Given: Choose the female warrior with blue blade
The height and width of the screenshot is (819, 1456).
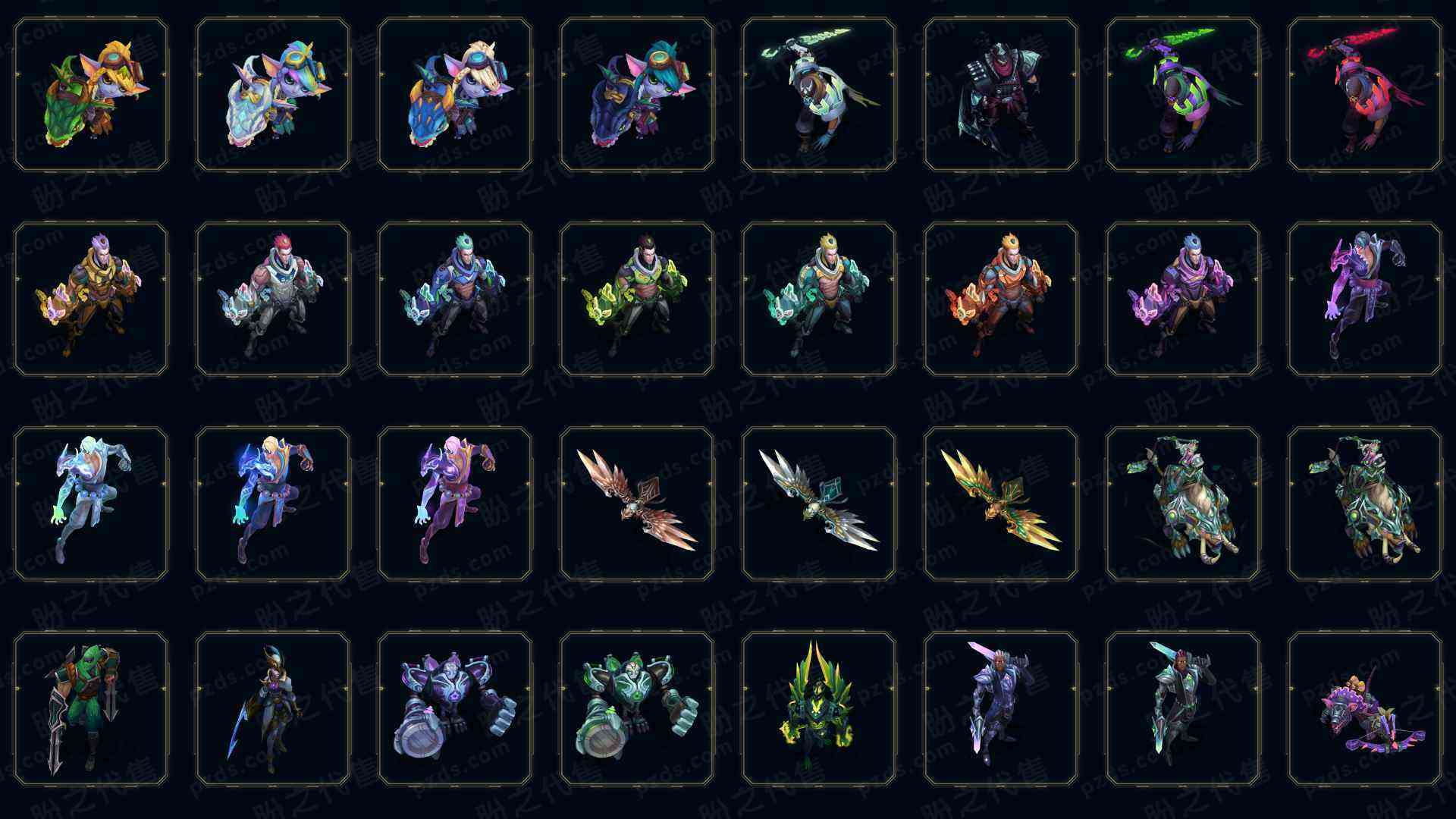Looking at the screenshot, I should point(273,708).
